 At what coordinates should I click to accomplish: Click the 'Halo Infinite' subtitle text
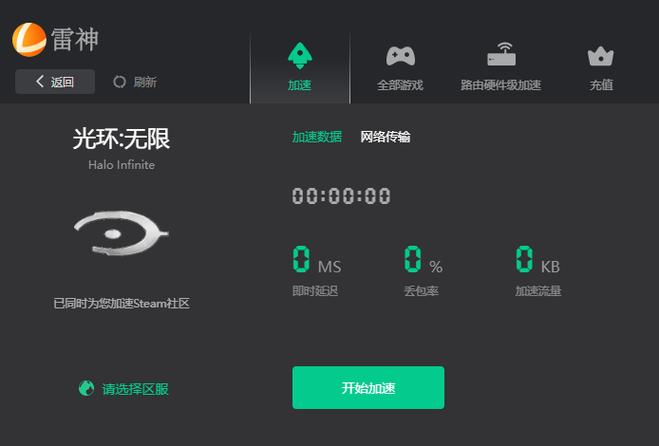121,165
